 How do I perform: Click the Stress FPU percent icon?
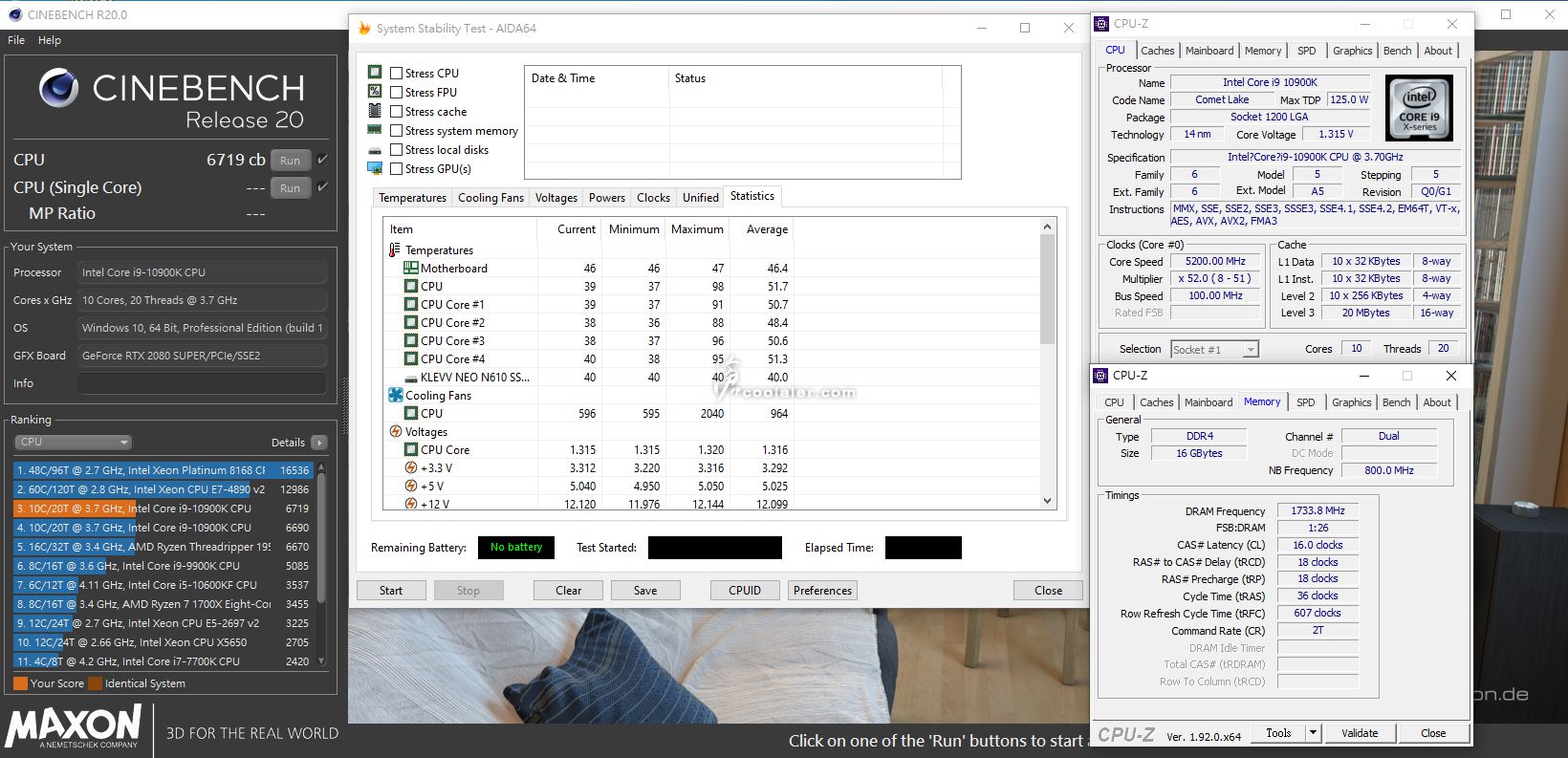[x=375, y=91]
